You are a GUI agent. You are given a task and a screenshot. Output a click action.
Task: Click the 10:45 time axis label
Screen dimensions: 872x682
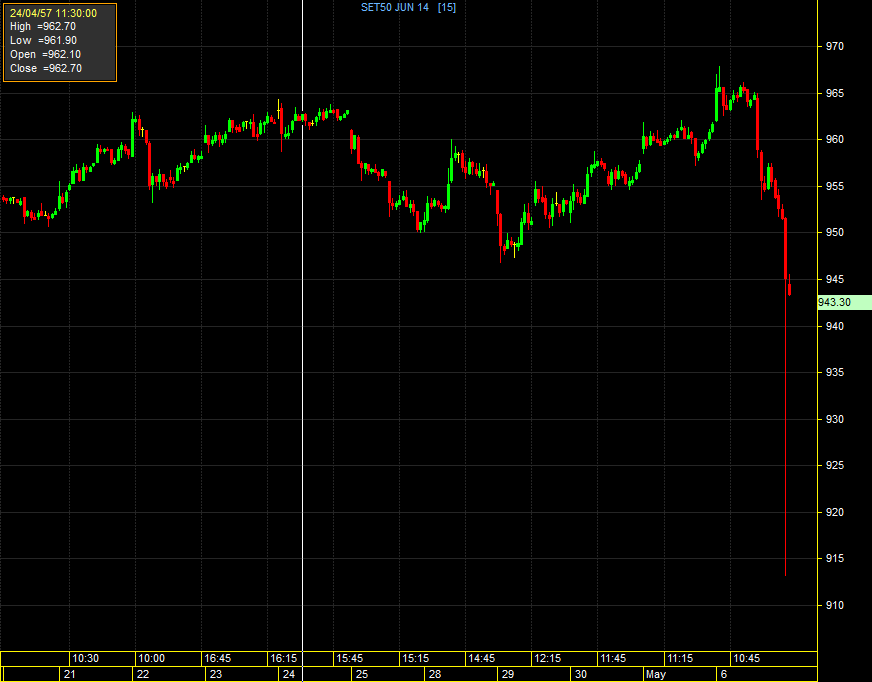point(746,658)
